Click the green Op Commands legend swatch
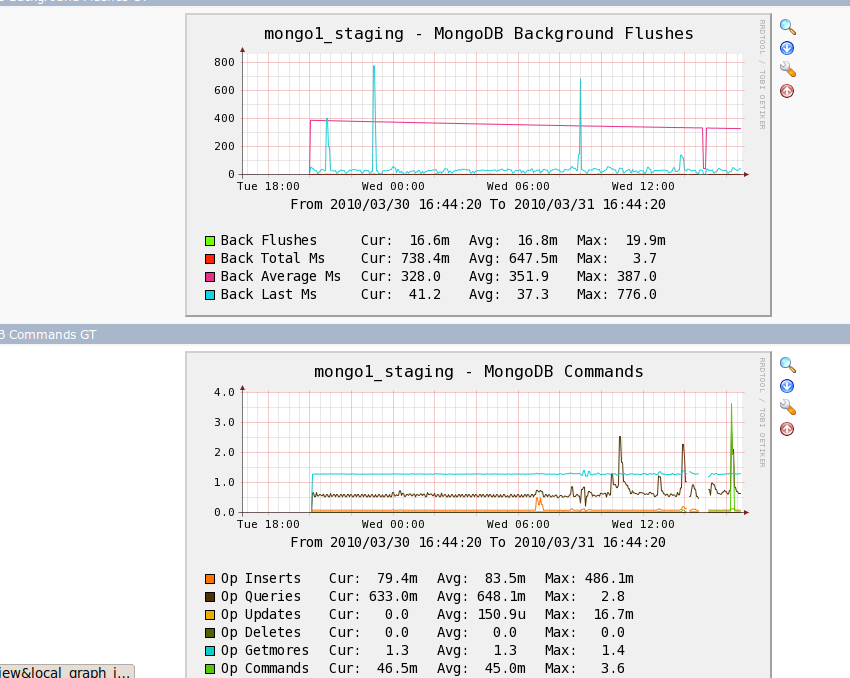Image resolution: width=850 pixels, height=678 pixels. 210,668
